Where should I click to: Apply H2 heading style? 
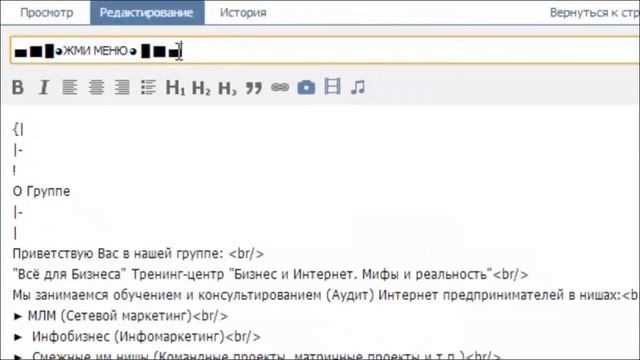pyautogui.click(x=201, y=87)
